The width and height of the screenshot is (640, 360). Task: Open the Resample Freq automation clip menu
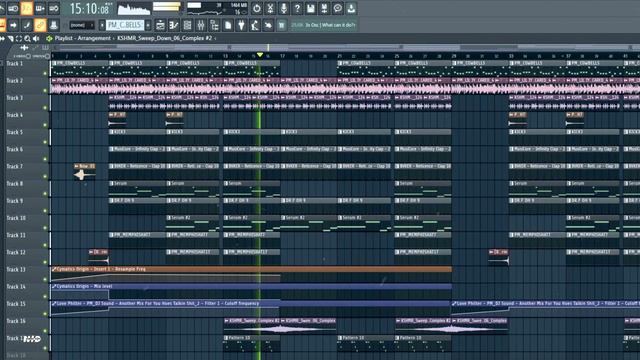tap(54, 269)
